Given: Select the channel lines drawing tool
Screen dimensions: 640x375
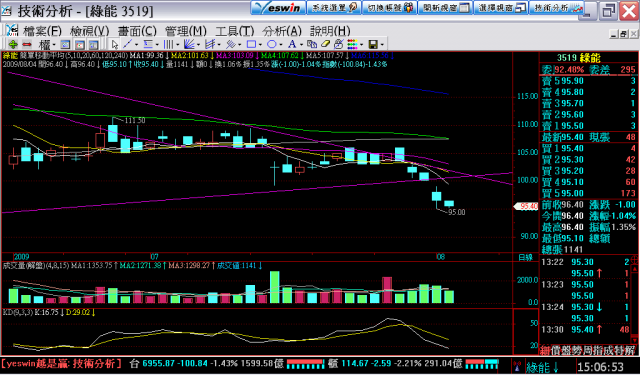Looking at the screenshot, I should tap(210, 44).
